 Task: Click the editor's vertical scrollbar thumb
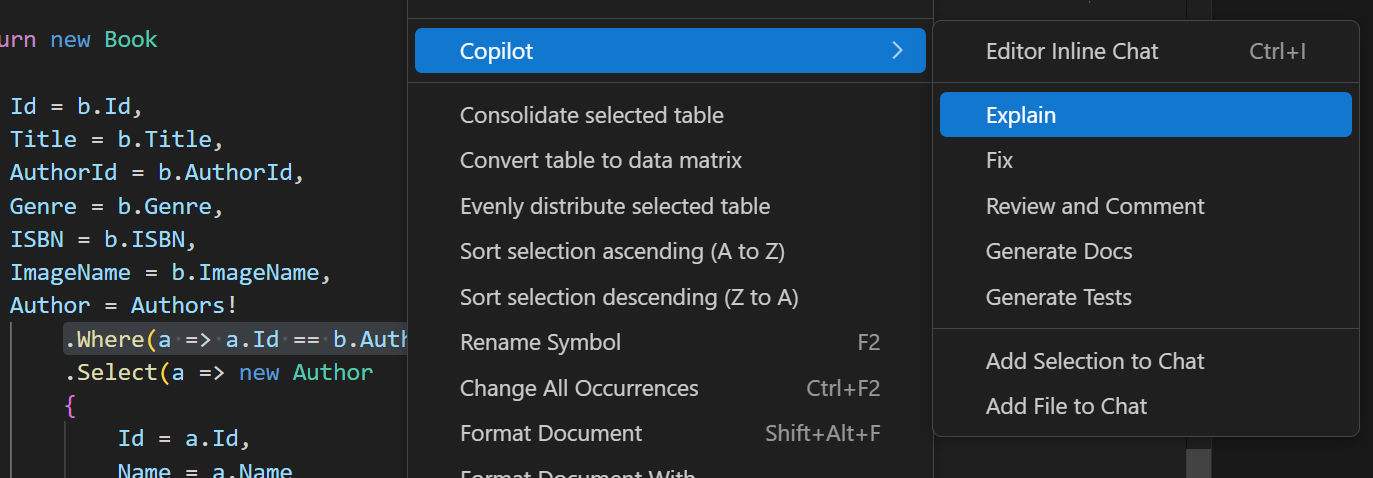click(x=1198, y=462)
